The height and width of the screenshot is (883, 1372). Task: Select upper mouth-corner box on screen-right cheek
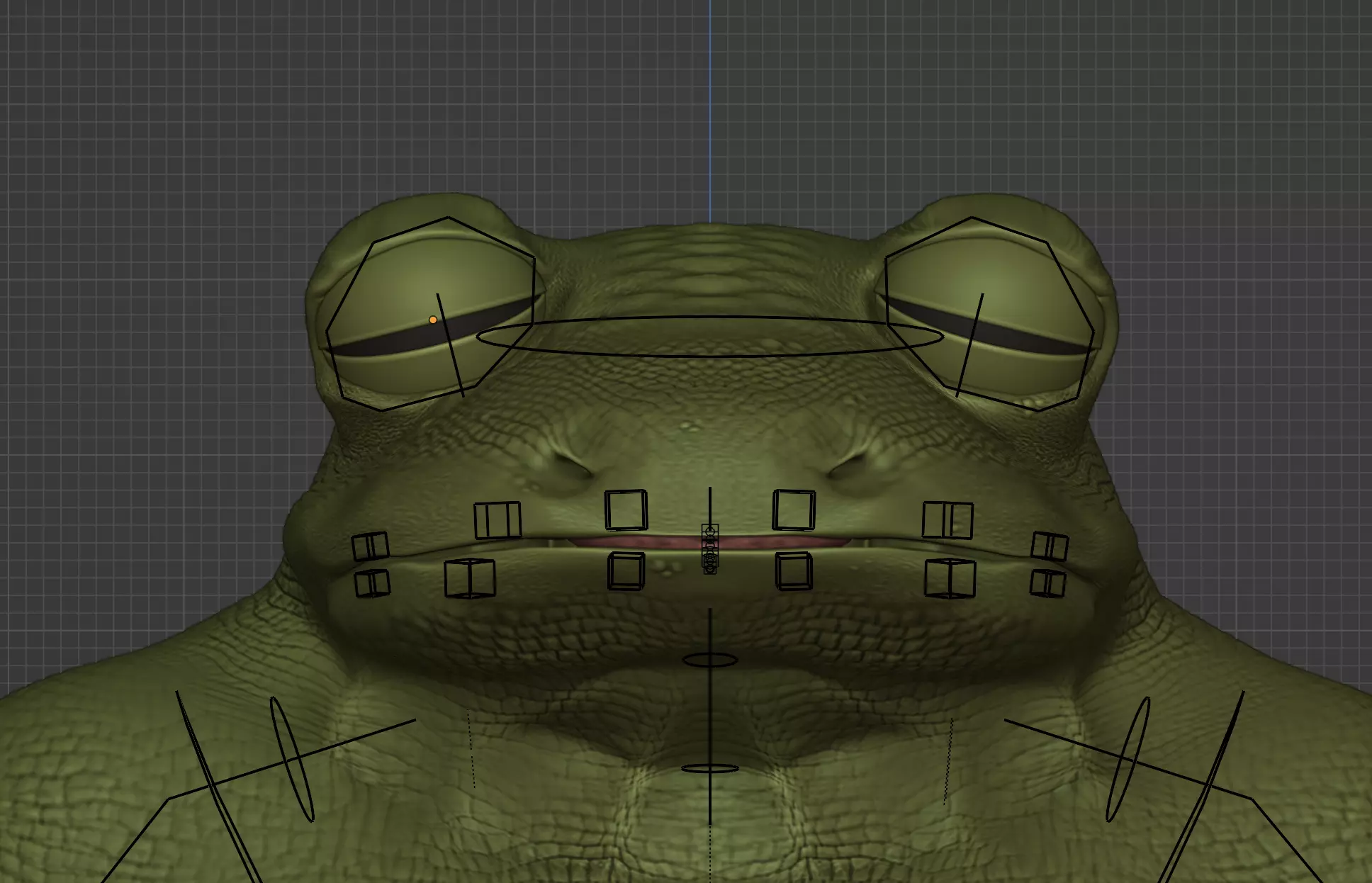[x=1050, y=546]
